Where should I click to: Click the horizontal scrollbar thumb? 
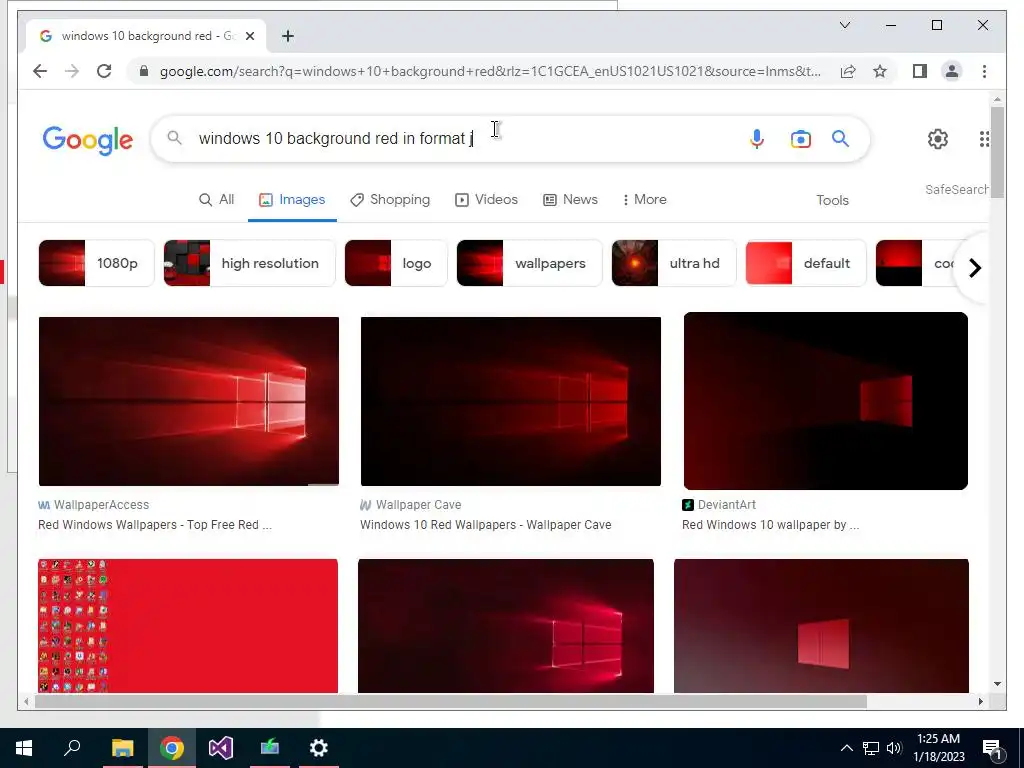pyautogui.click(x=451, y=701)
